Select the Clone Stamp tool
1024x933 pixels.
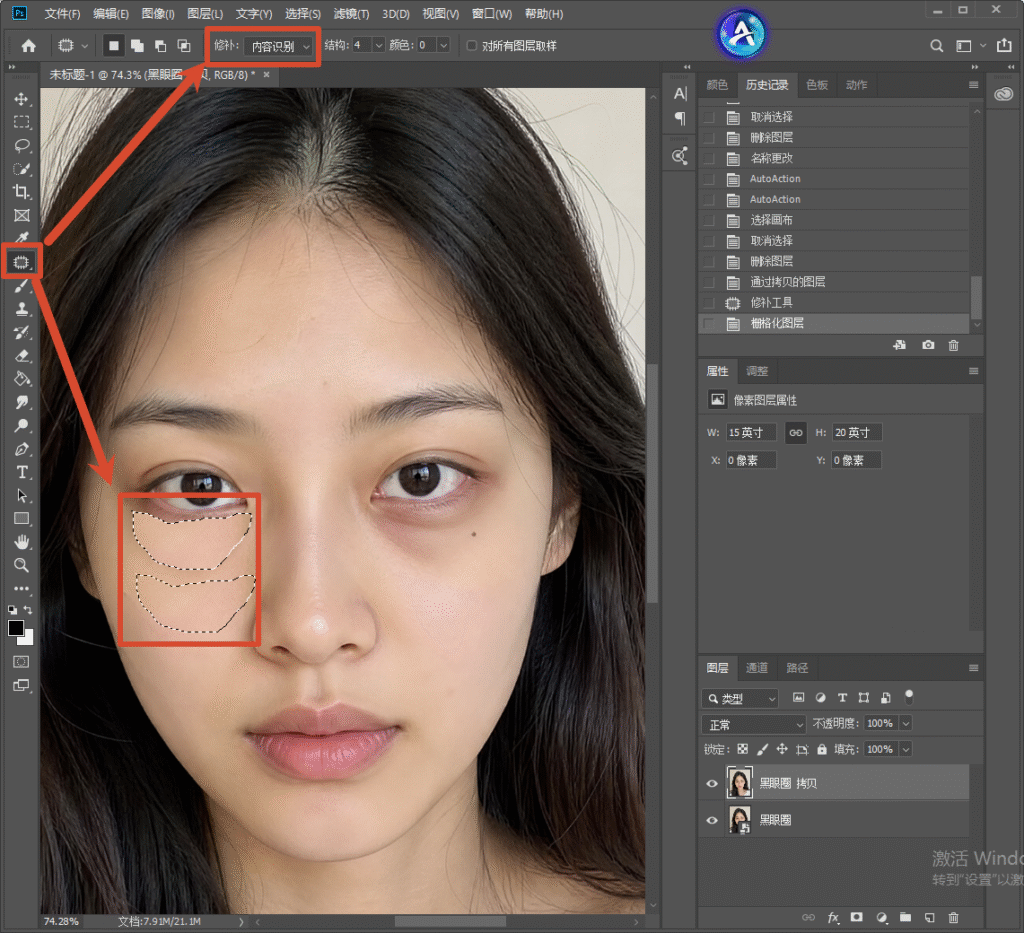(22, 309)
